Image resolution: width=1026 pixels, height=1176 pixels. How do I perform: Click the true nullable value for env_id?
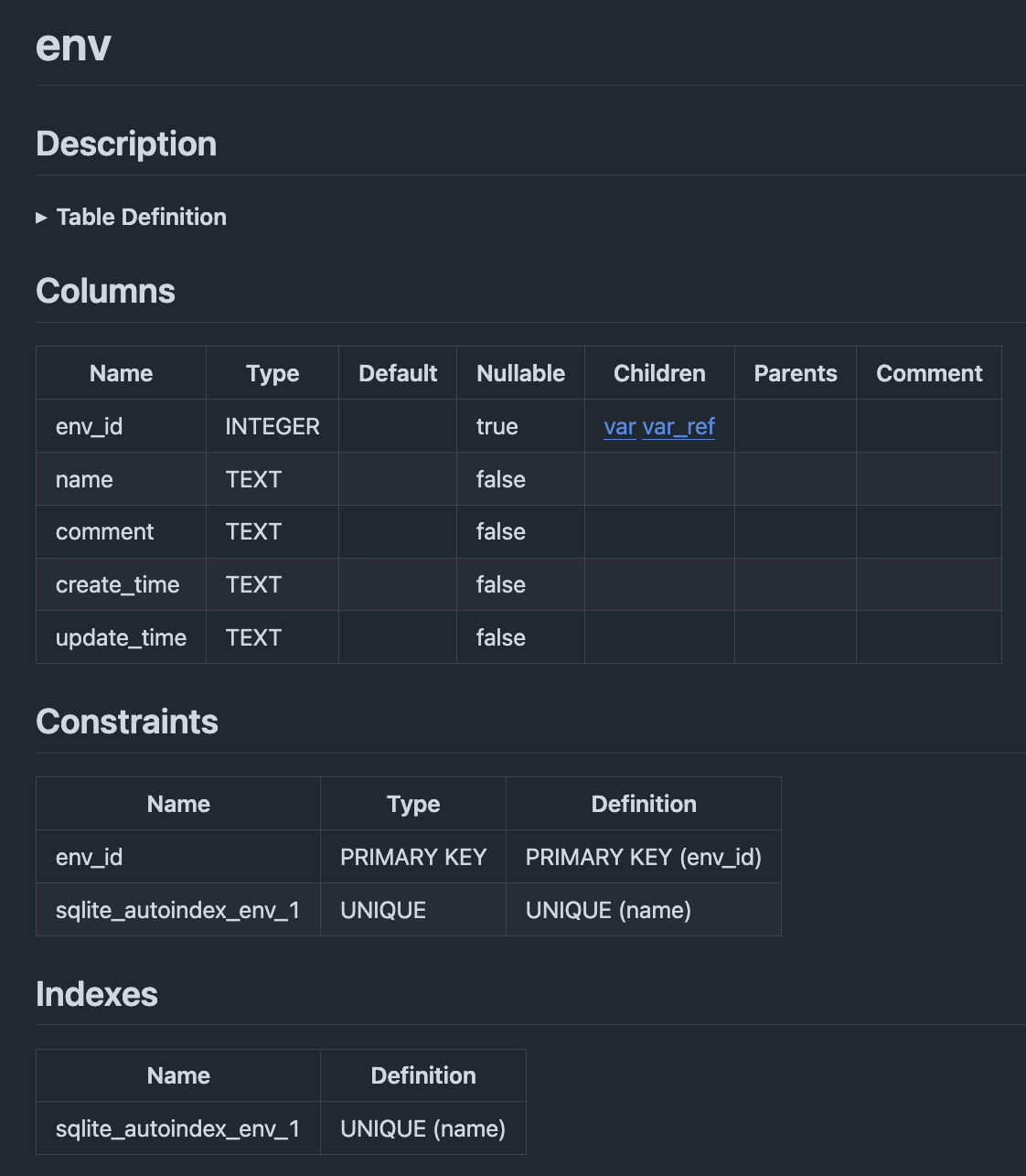(497, 427)
